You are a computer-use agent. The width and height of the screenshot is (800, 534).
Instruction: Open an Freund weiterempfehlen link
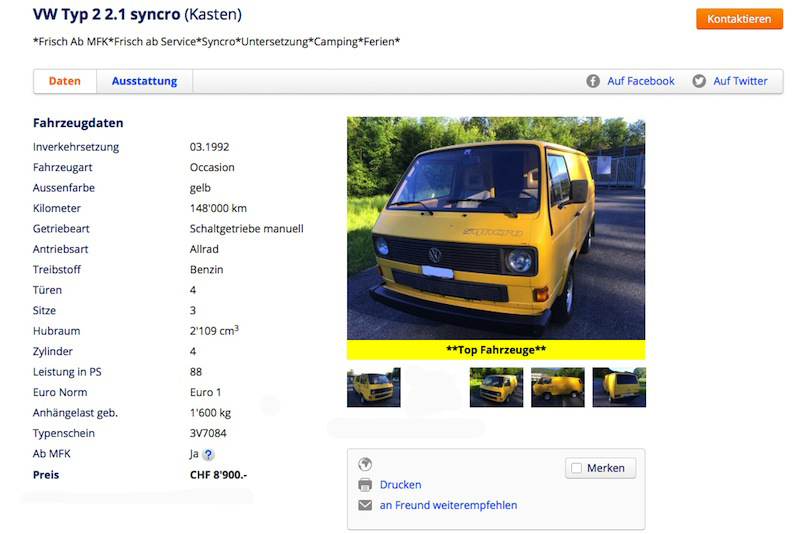(448, 505)
